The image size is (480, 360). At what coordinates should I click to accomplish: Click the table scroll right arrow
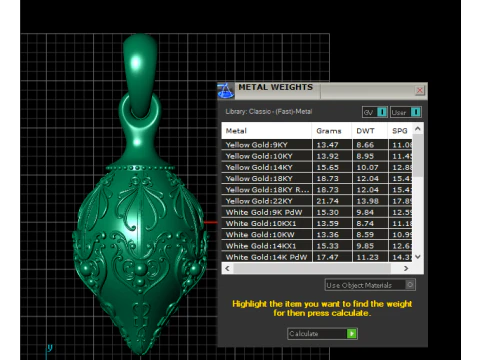tap(406, 268)
